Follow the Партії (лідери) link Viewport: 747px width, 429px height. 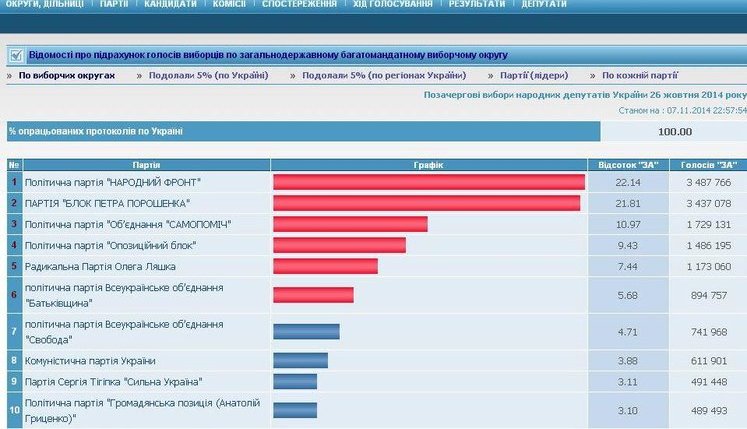tap(534, 75)
